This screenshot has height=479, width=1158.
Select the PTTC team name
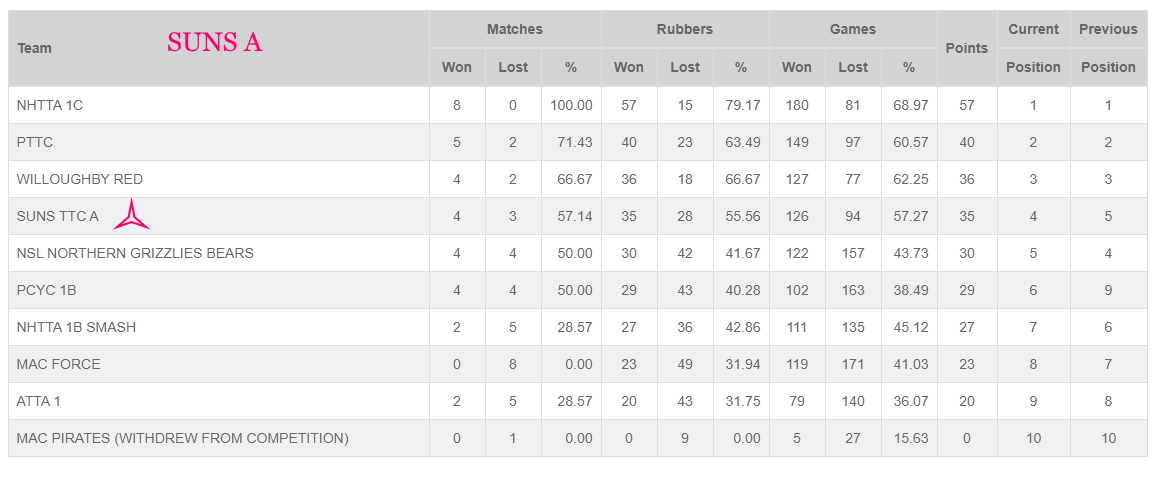coord(35,142)
